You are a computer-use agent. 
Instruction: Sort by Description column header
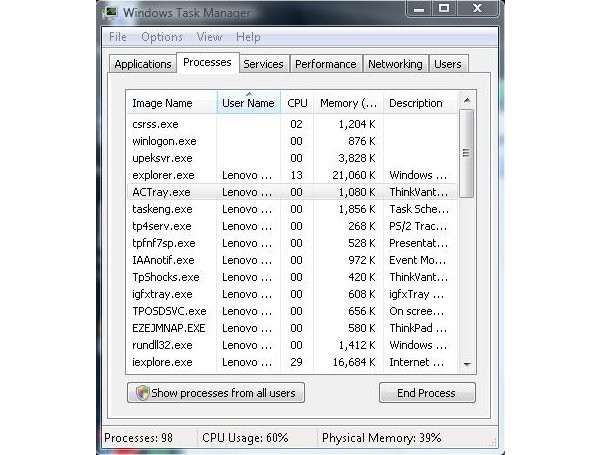click(420, 103)
